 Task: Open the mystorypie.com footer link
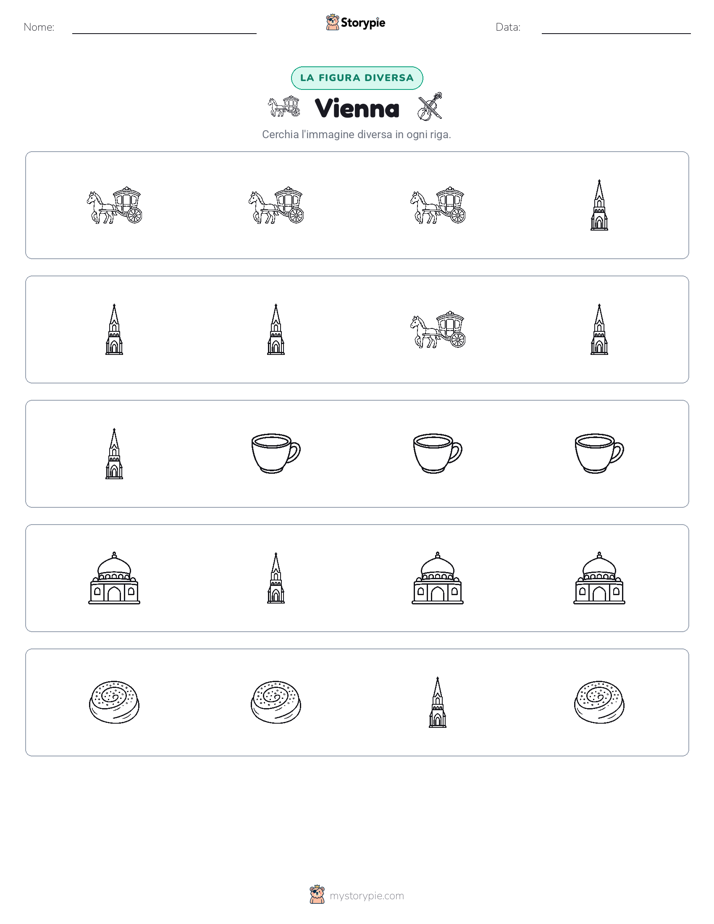click(x=366, y=896)
